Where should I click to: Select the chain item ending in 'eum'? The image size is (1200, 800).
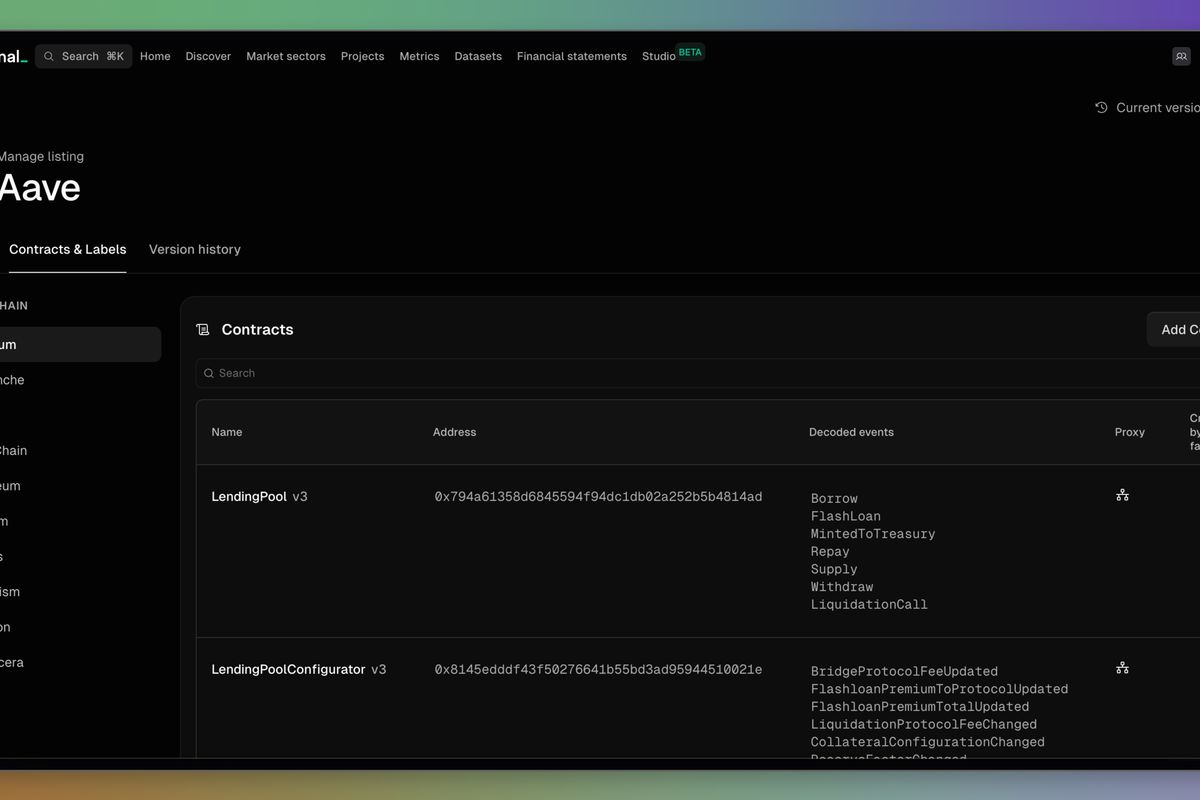pos(10,486)
